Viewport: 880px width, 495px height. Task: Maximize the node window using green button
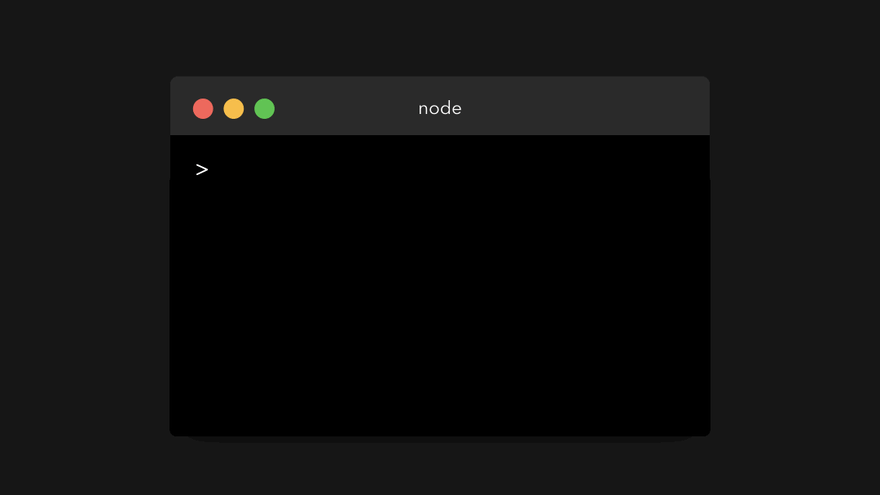(x=264, y=108)
